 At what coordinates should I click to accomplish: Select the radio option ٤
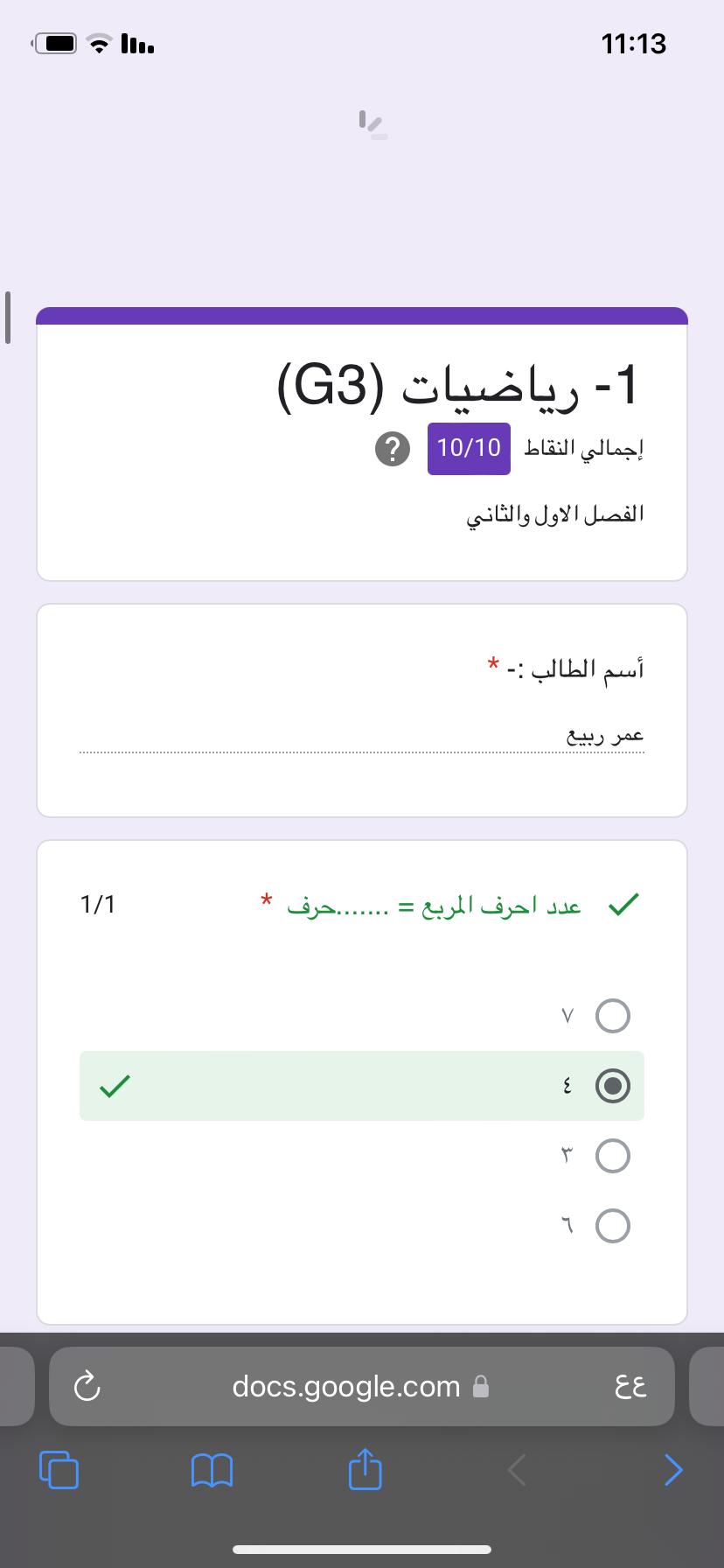(x=612, y=1086)
